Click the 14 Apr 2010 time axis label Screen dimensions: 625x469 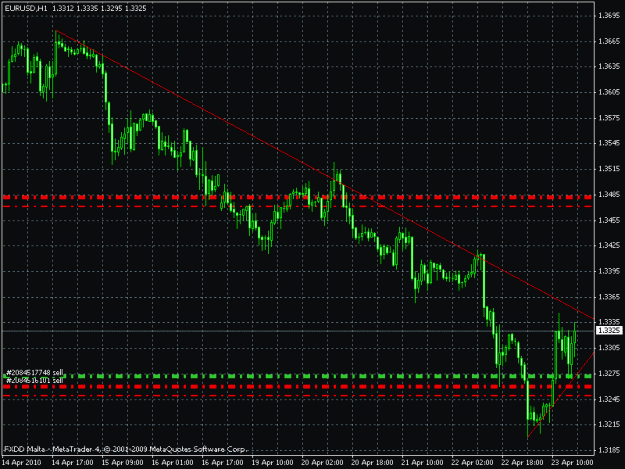(x=22, y=463)
